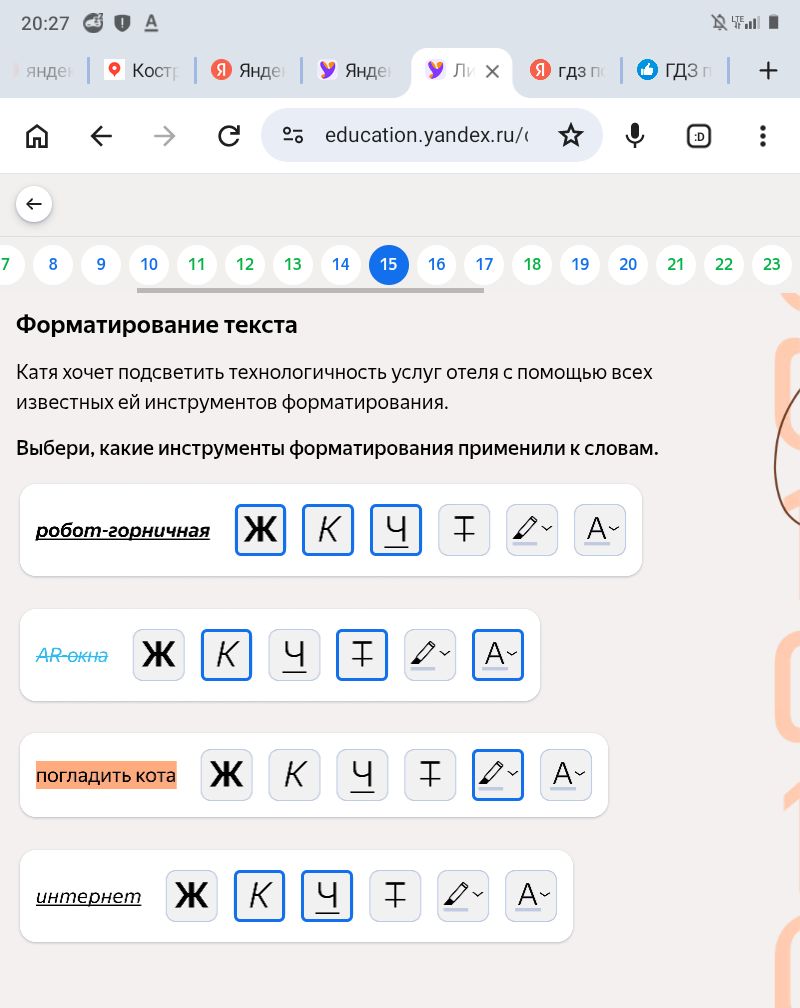Open text color dropdown in AR-окна row
Screen dimensions: 800x1008
[498, 654]
